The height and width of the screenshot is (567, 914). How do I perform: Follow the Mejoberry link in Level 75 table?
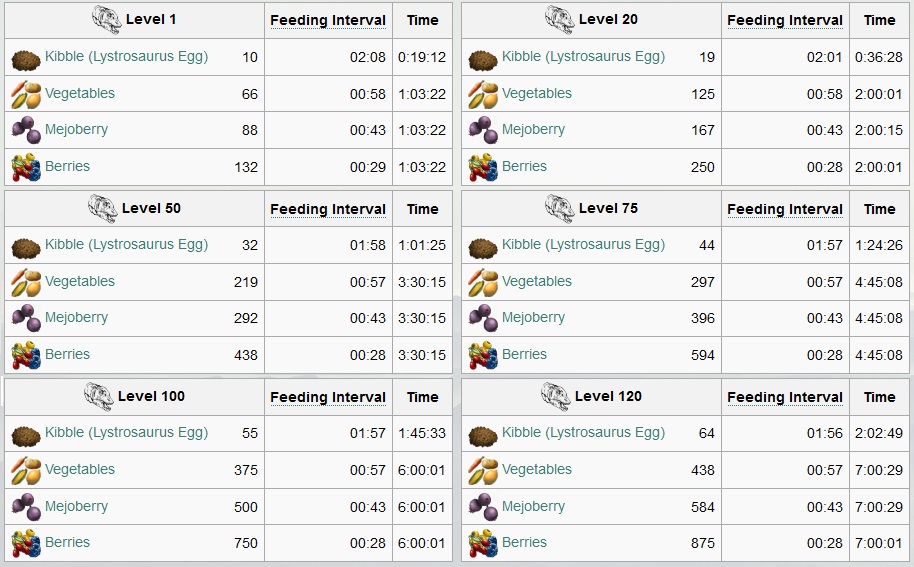[x=533, y=318]
